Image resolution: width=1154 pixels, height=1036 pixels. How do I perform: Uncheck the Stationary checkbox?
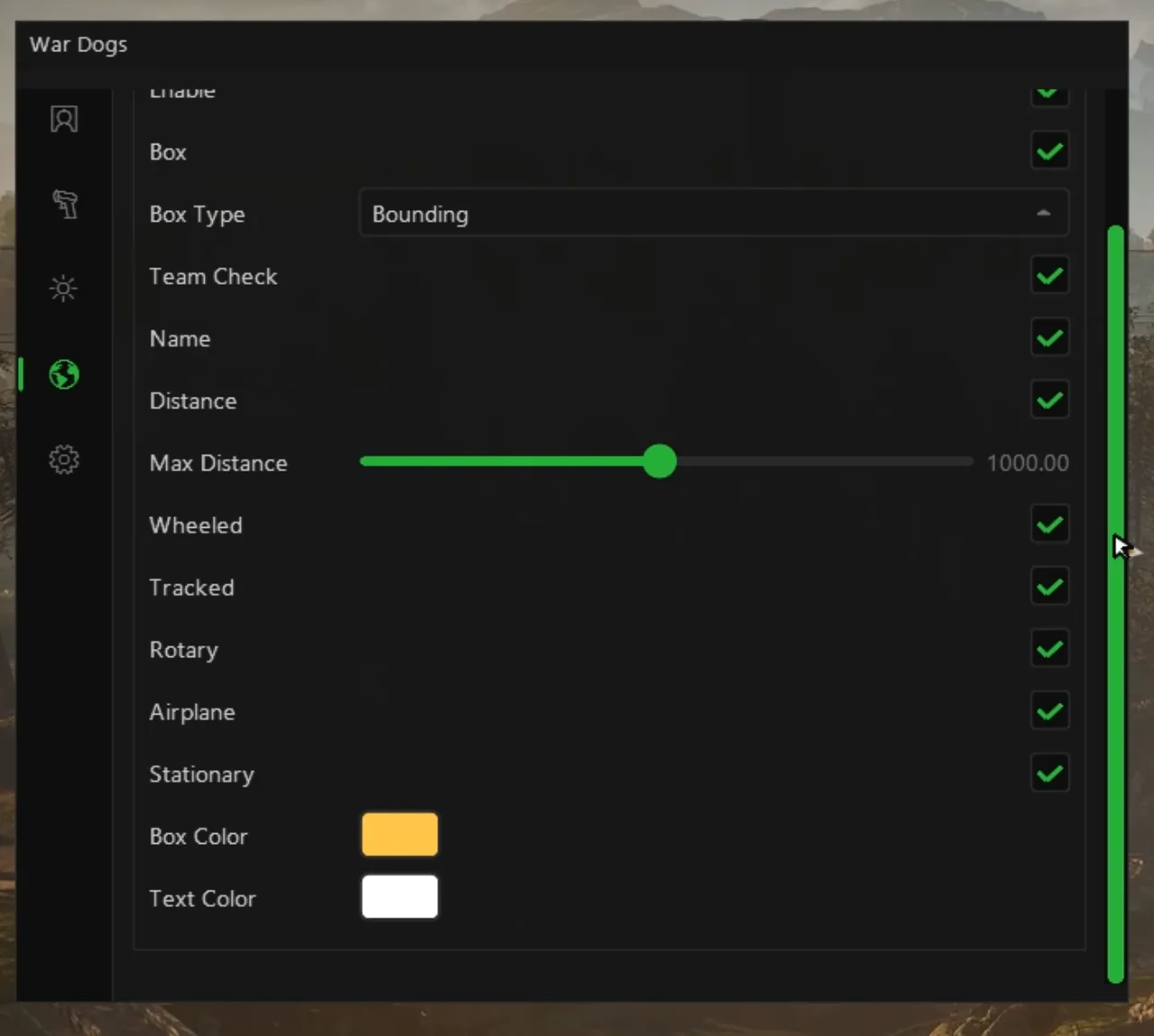tap(1050, 774)
